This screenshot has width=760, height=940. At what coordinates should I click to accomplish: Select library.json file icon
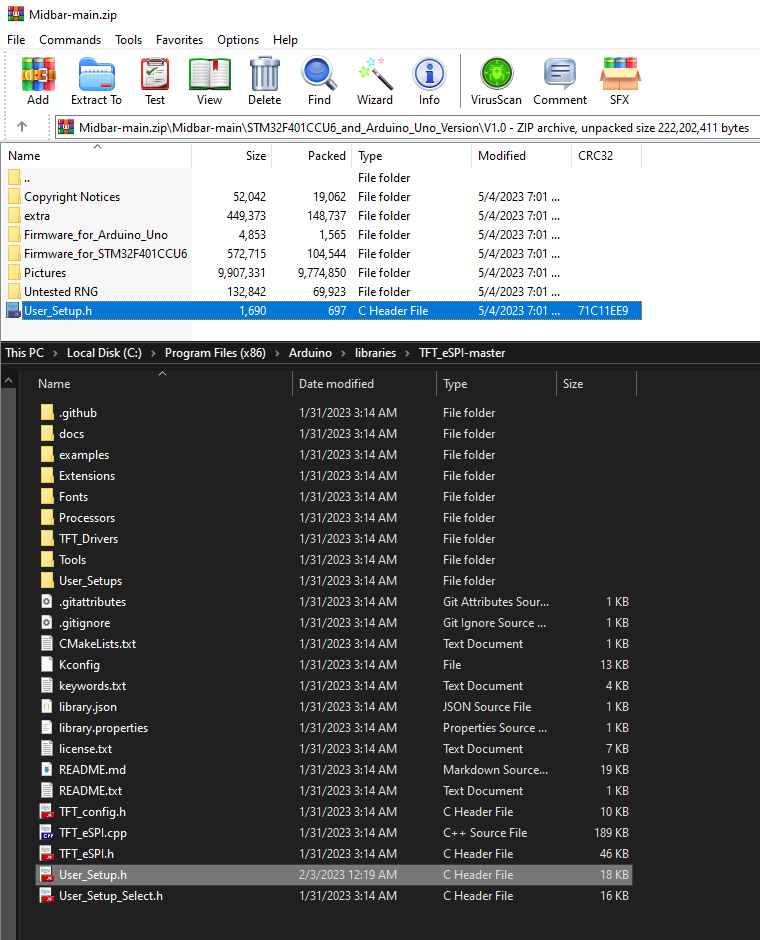coord(47,706)
